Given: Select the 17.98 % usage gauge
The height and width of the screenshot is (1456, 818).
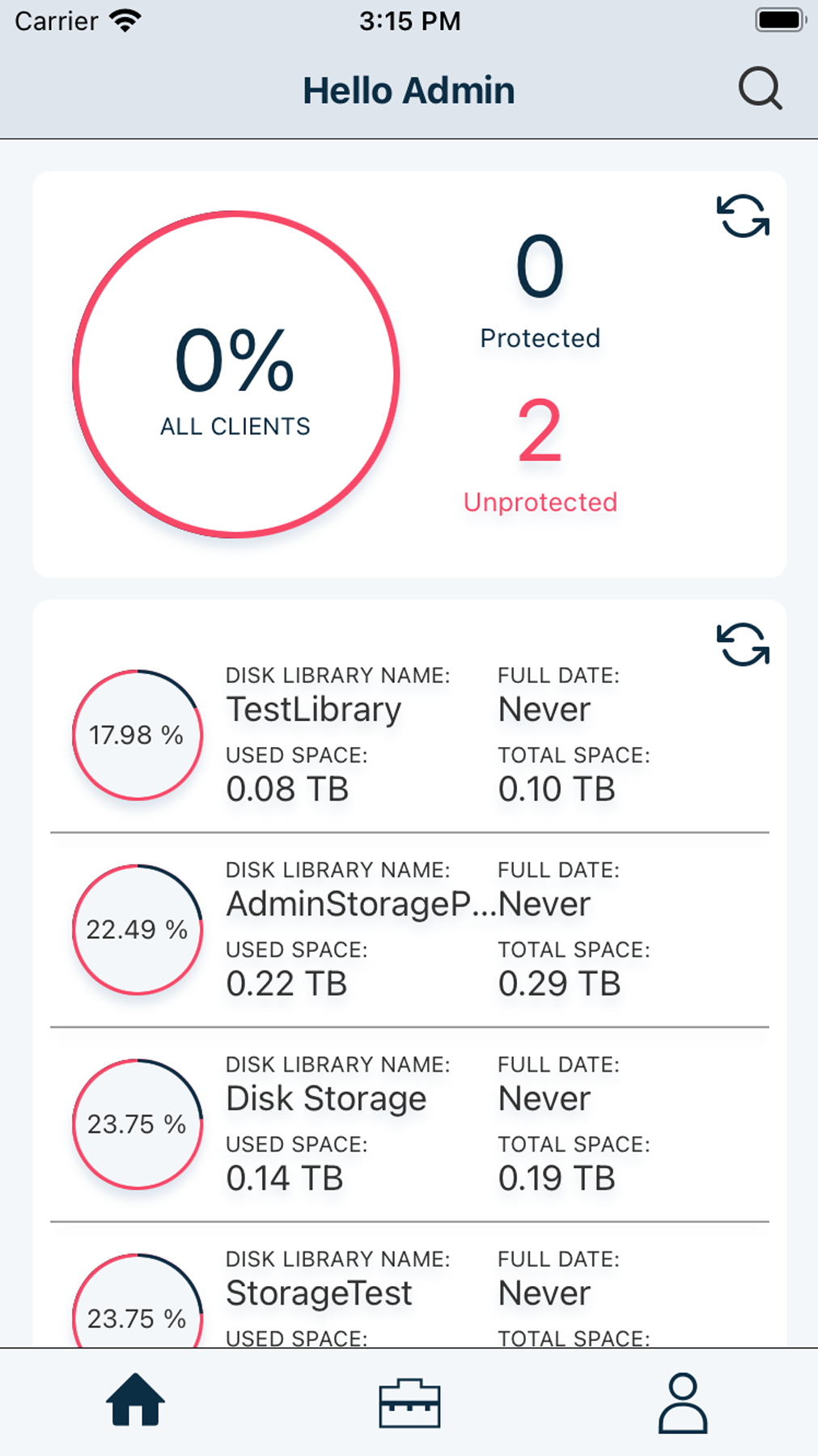Looking at the screenshot, I should (x=138, y=735).
